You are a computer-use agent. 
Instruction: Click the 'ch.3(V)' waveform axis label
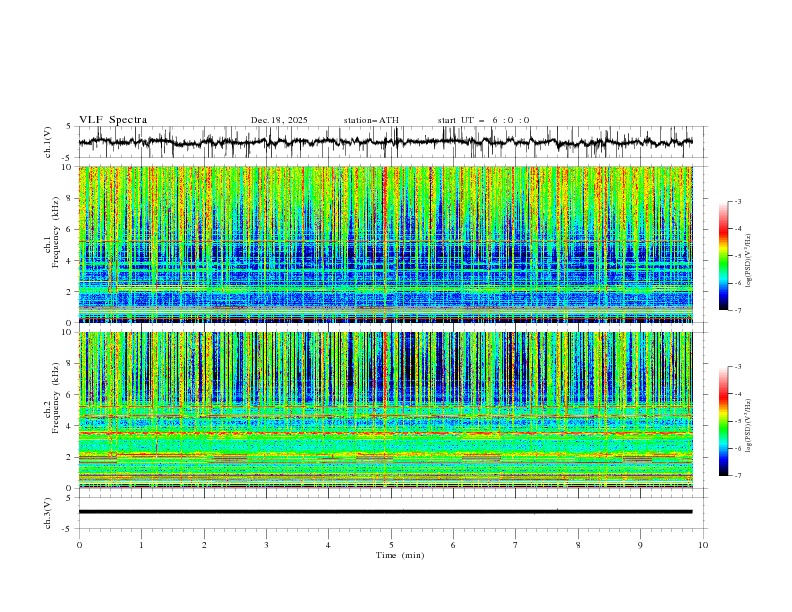(x=47, y=513)
